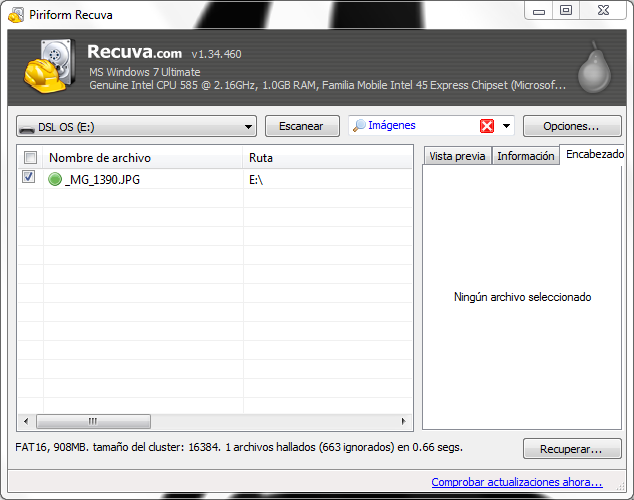Image resolution: width=634 pixels, height=500 pixels.
Task: Click the Escanear button
Action: (302, 126)
